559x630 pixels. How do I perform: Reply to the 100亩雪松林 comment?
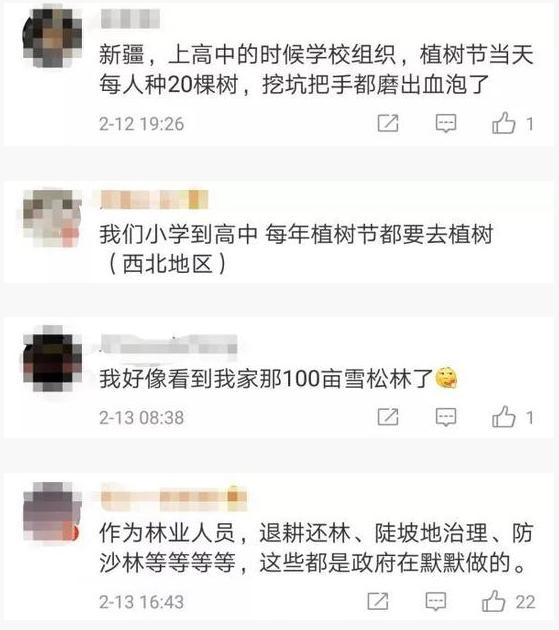(x=446, y=417)
